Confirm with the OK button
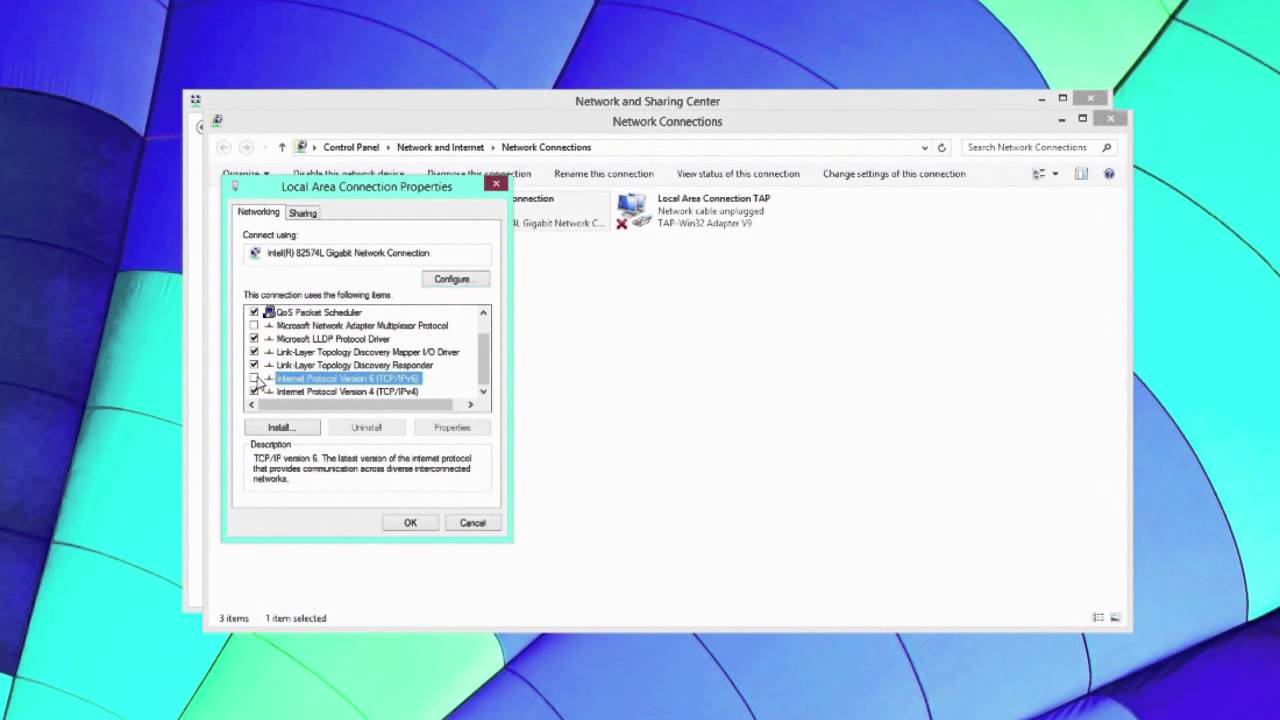1280x720 pixels. [x=410, y=523]
